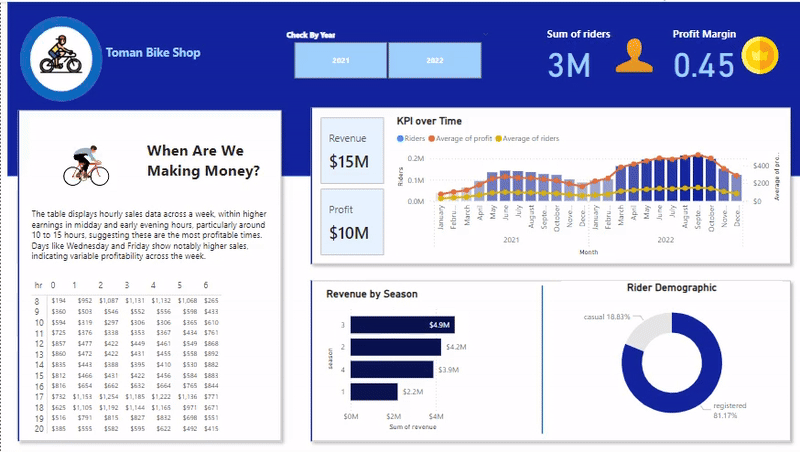Click the 0.2M riders axis label
800x452 pixels.
click(x=416, y=158)
